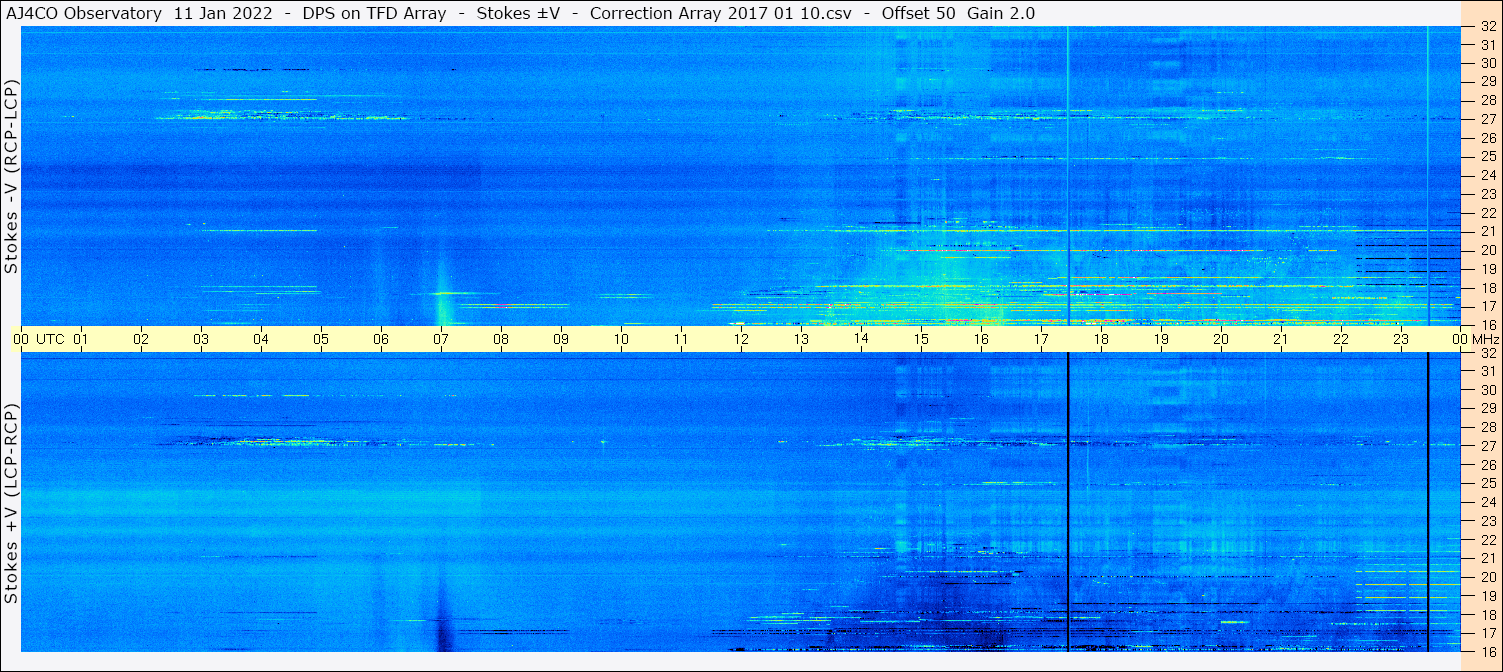Choose the 23 hour marker on time axis
Image resolution: width=1503 pixels, height=672 pixels.
(x=1401, y=339)
